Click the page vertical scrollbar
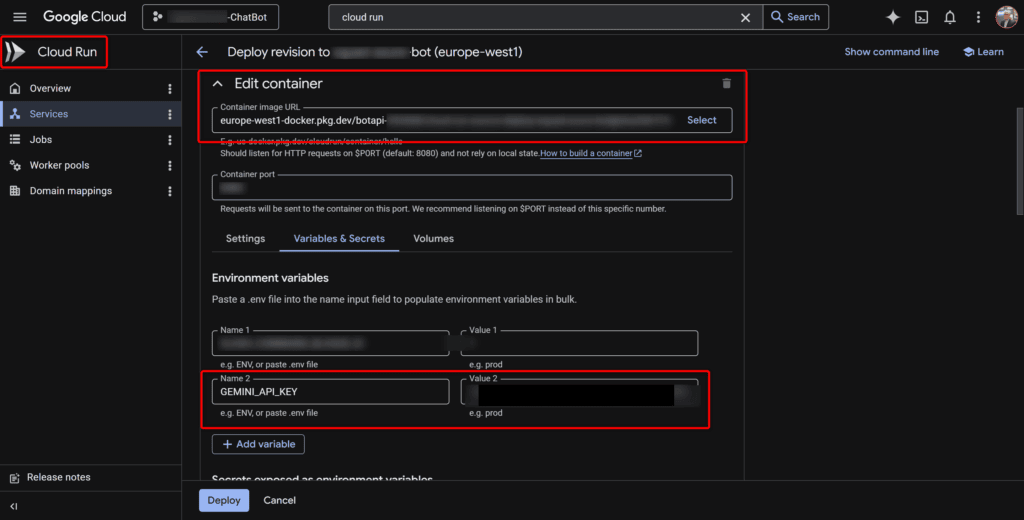The image size is (1024, 520). (x=1019, y=161)
